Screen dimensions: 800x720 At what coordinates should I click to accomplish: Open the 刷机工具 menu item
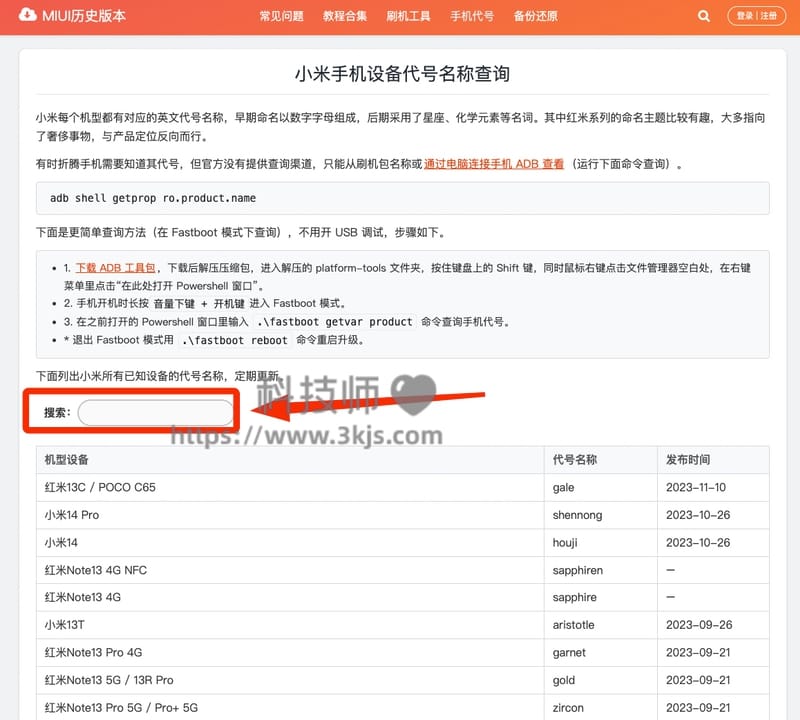tap(408, 16)
